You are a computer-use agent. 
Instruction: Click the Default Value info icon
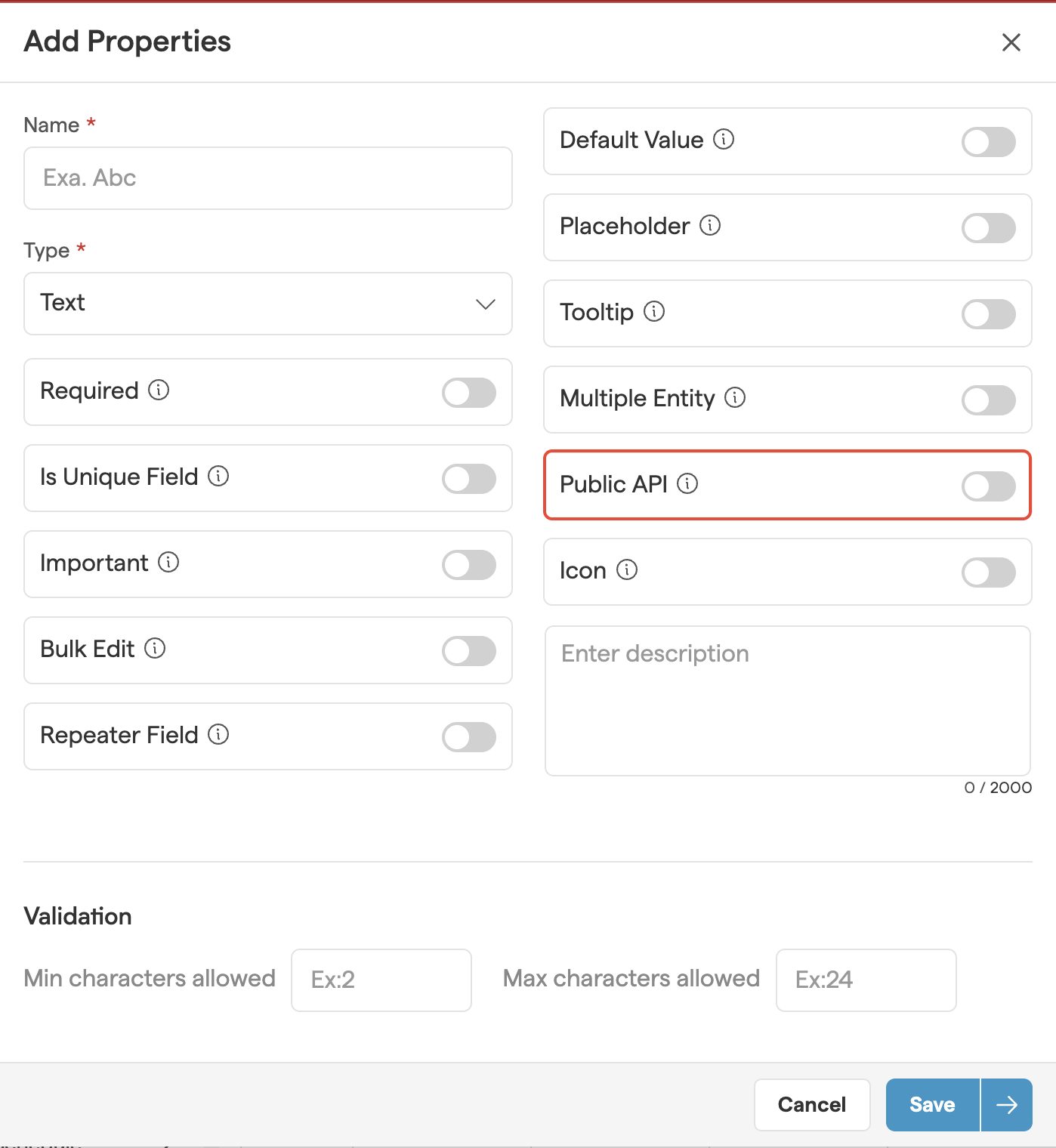(x=724, y=140)
